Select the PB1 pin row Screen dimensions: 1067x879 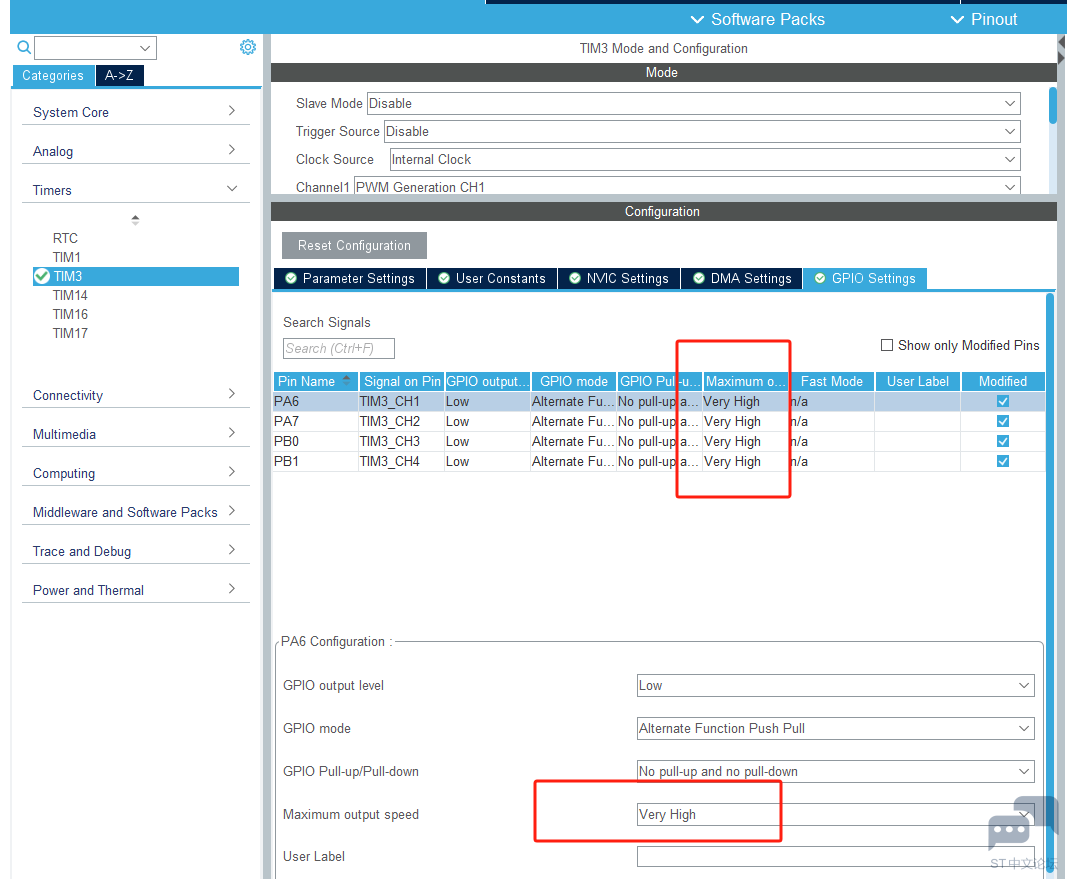[659, 461]
